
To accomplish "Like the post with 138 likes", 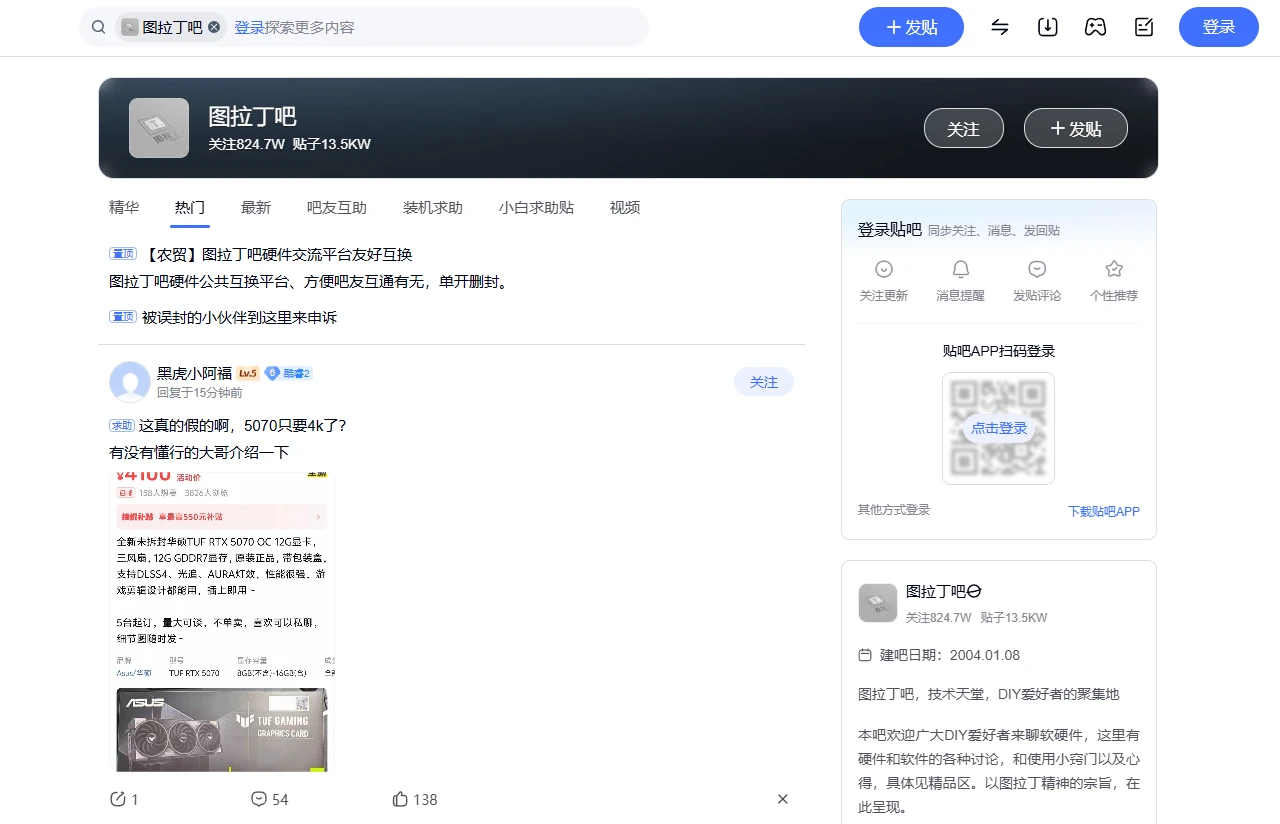I will 400,799.
